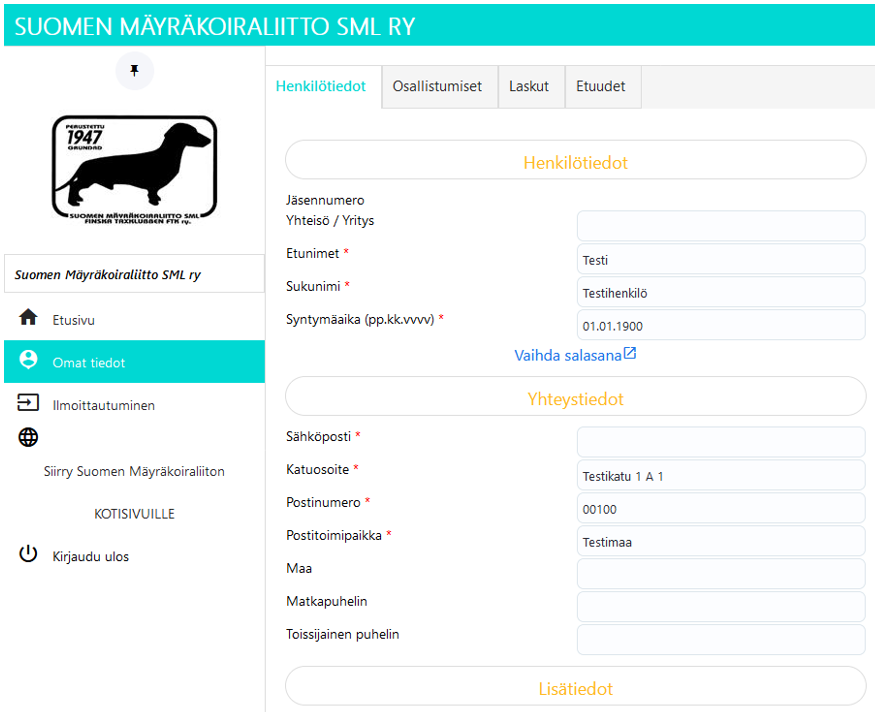This screenshot has width=875, height=712.
Task: Click the Ilmoittautuminen login arrow icon
Action: pos(28,404)
